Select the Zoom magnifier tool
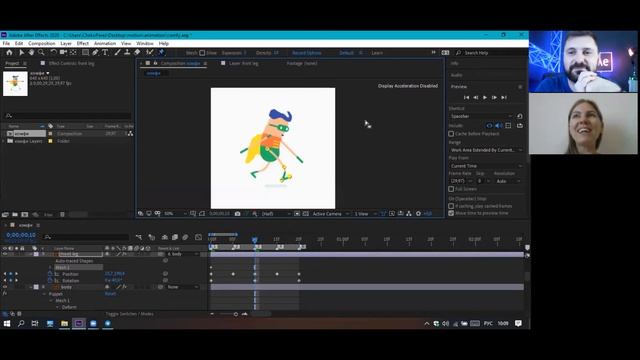 pyautogui.click(x=41, y=52)
